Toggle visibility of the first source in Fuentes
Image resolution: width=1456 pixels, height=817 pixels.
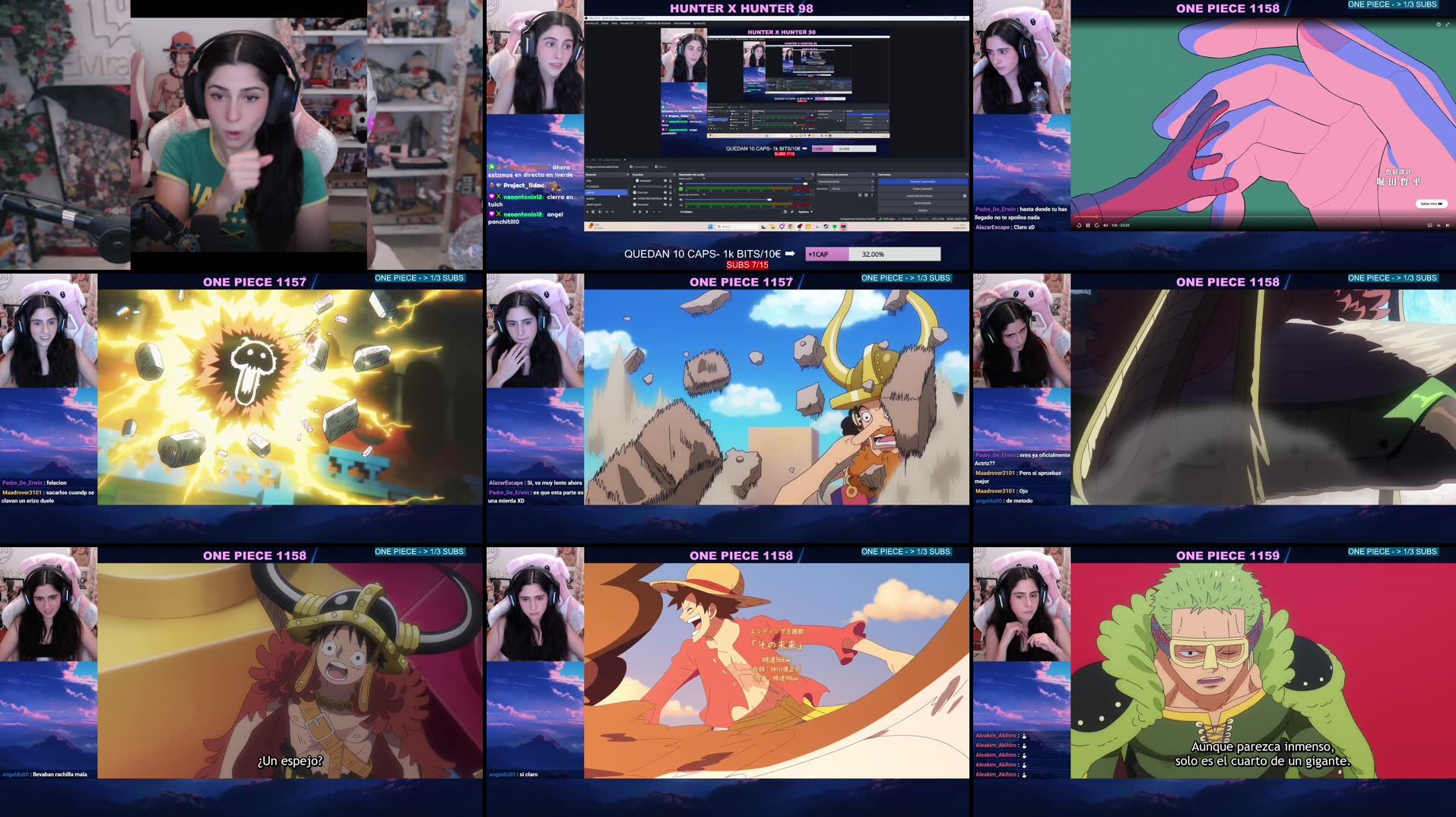tap(665, 180)
